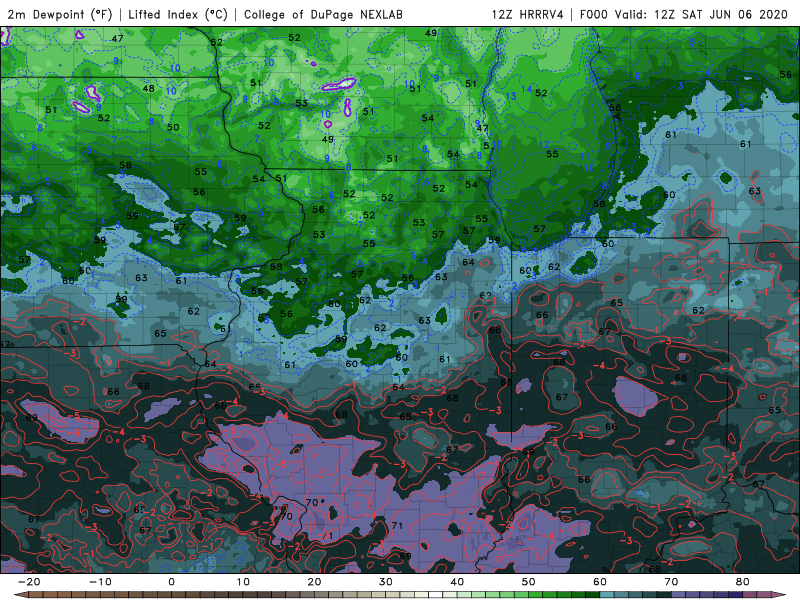Select the "College of DuPage NEXLAB" credit text
Image resolution: width=800 pixels, height=600 pixels.
click(323, 14)
